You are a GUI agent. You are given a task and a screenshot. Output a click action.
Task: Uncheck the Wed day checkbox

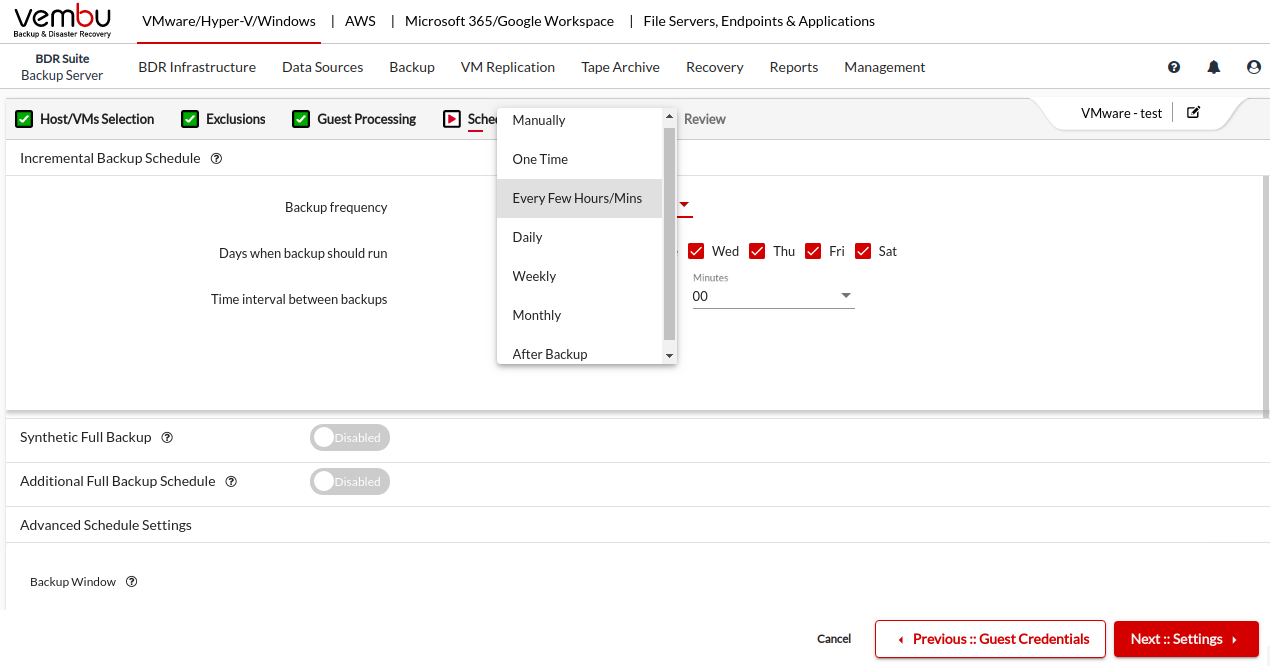pyautogui.click(x=697, y=251)
